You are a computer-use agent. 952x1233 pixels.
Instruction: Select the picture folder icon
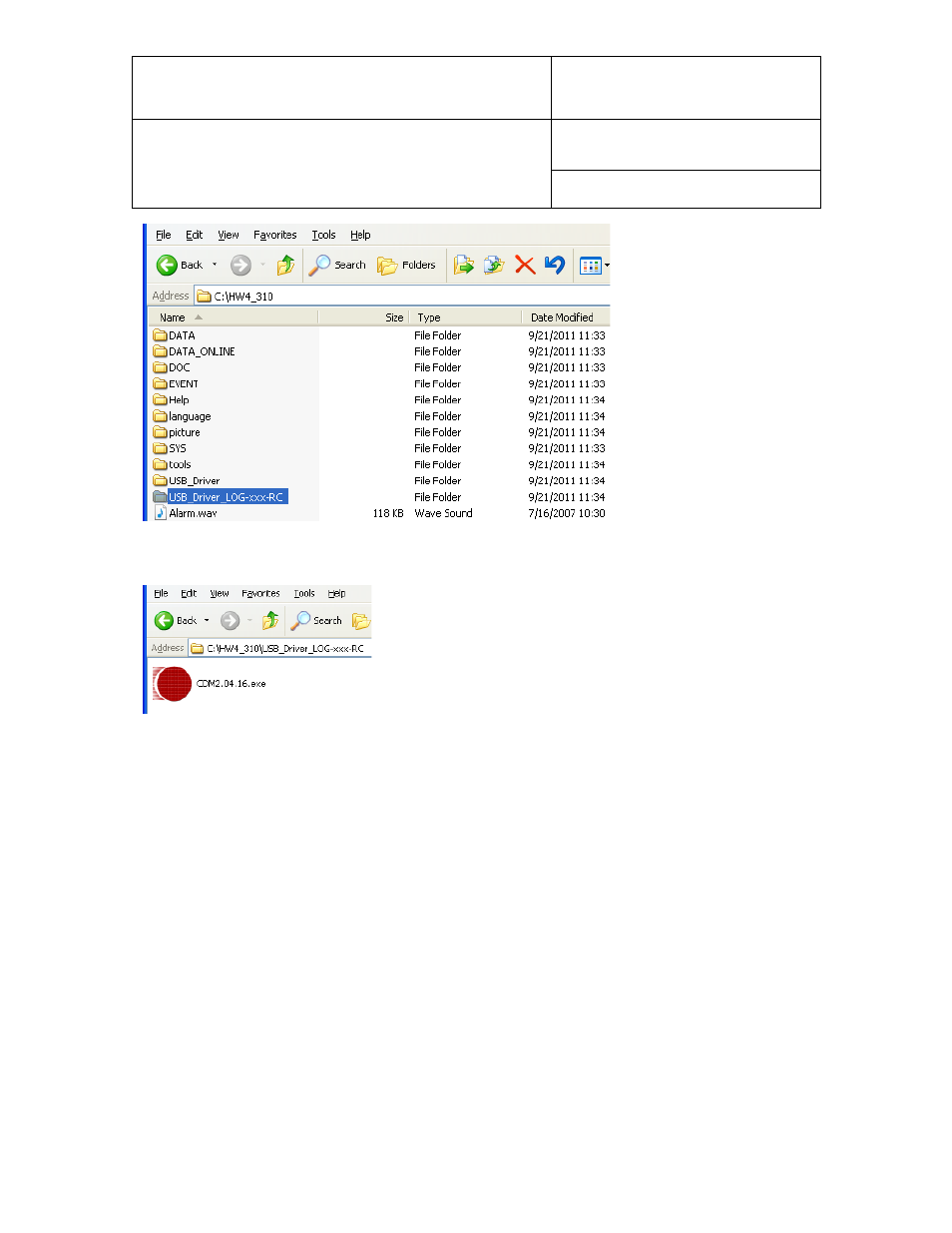coord(160,432)
